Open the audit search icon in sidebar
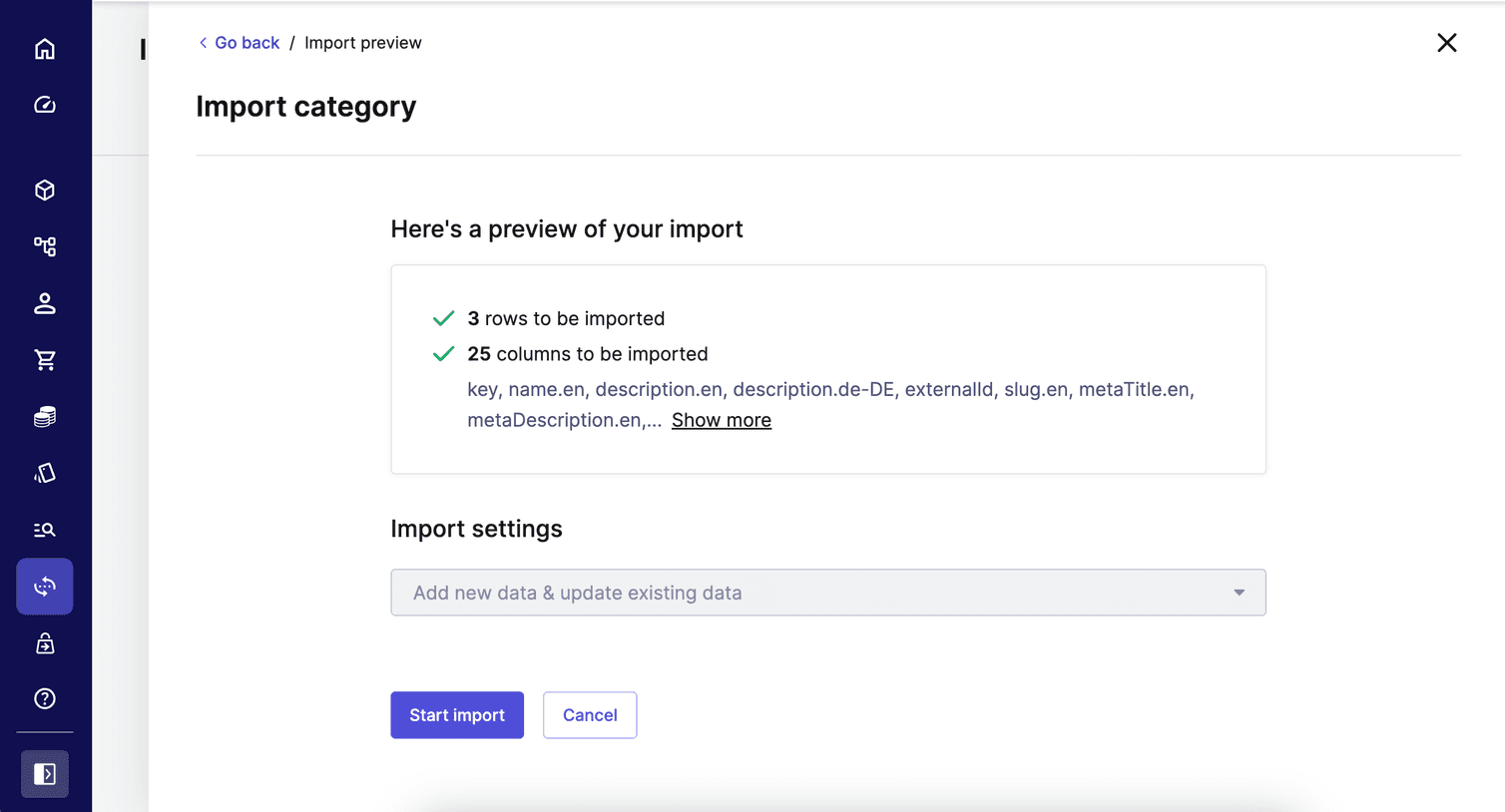The image size is (1505, 812). (x=44, y=530)
